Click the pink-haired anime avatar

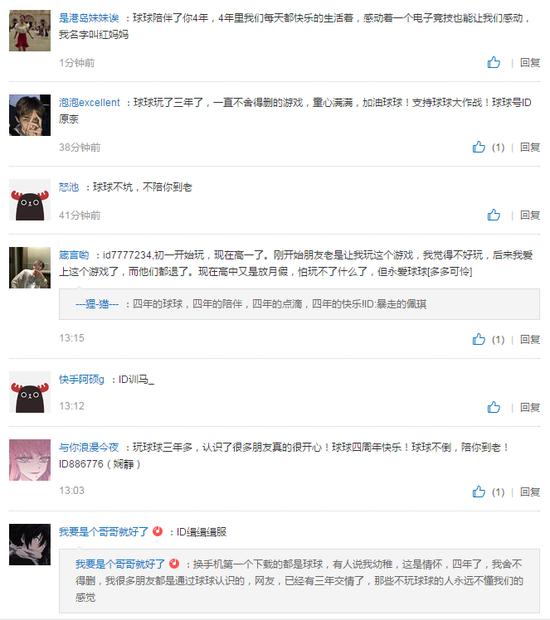[x=30, y=460]
